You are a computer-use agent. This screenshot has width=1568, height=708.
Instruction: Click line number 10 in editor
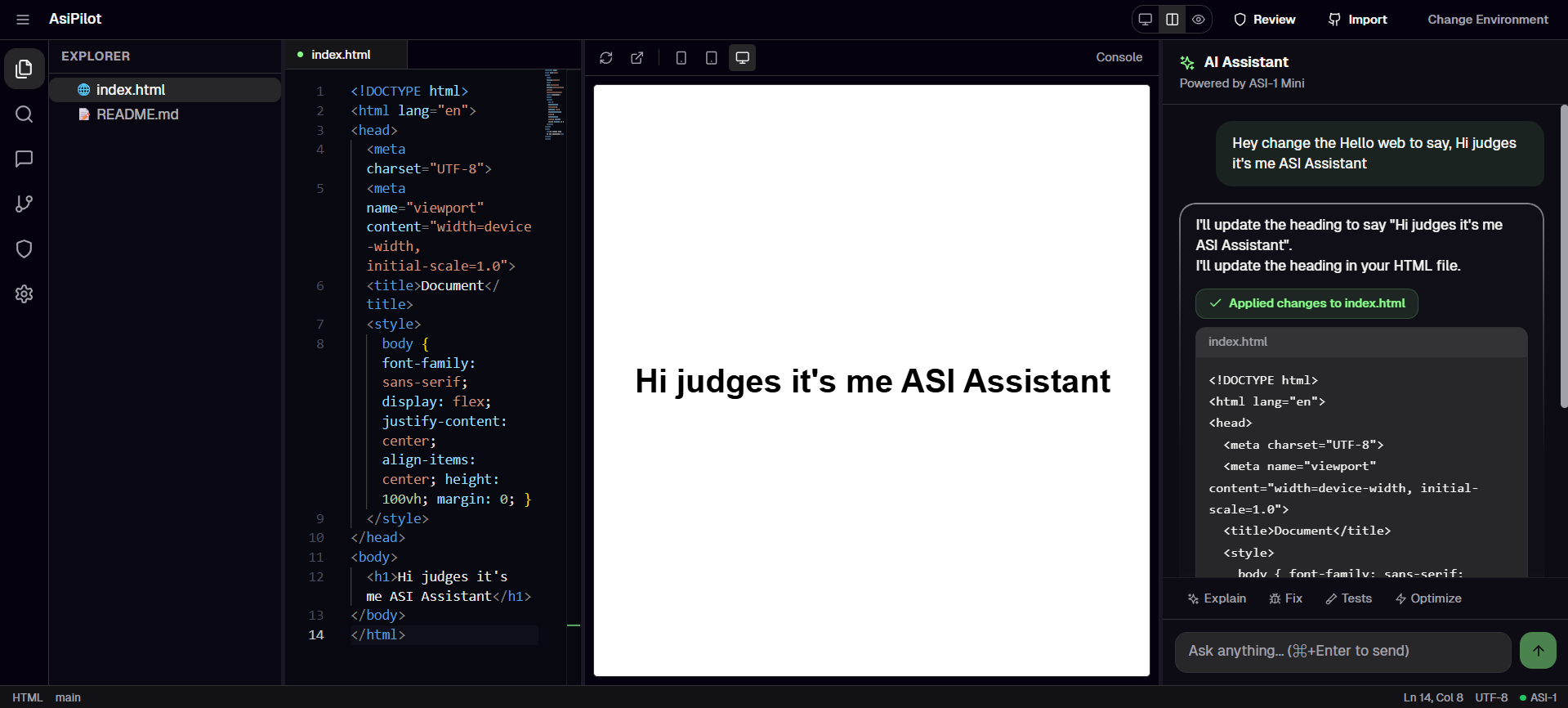(316, 537)
